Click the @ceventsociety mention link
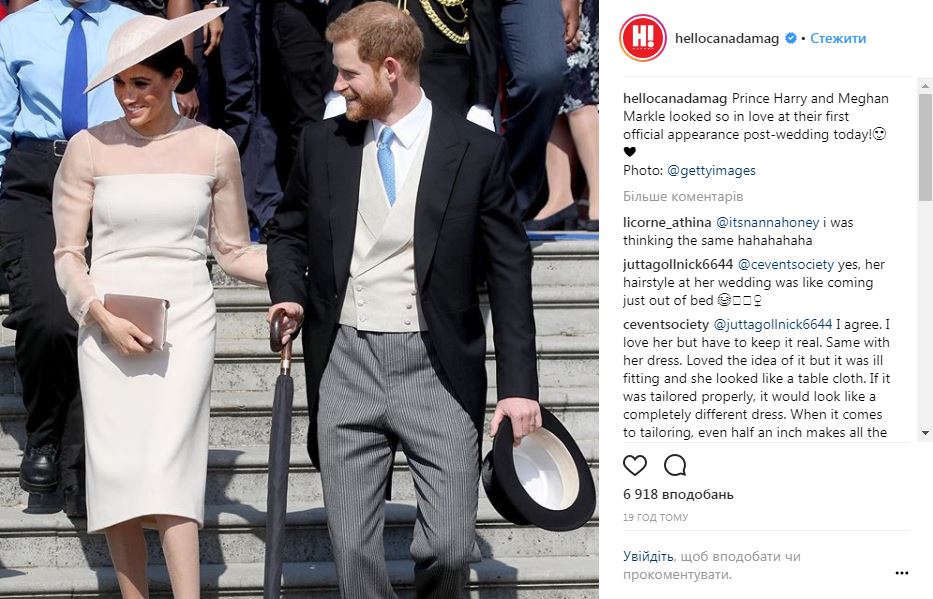The image size is (933, 599). point(786,265)
